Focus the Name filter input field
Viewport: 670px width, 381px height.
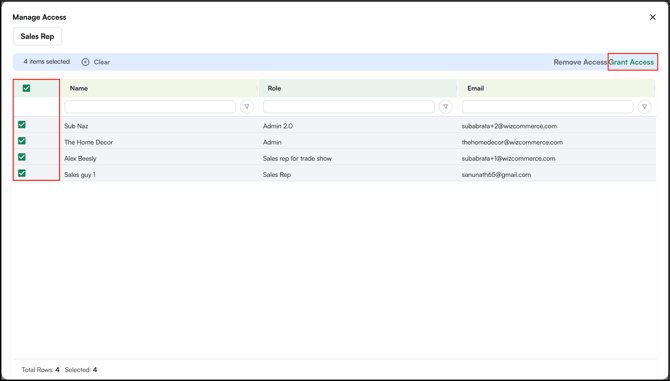click(150, 107)
